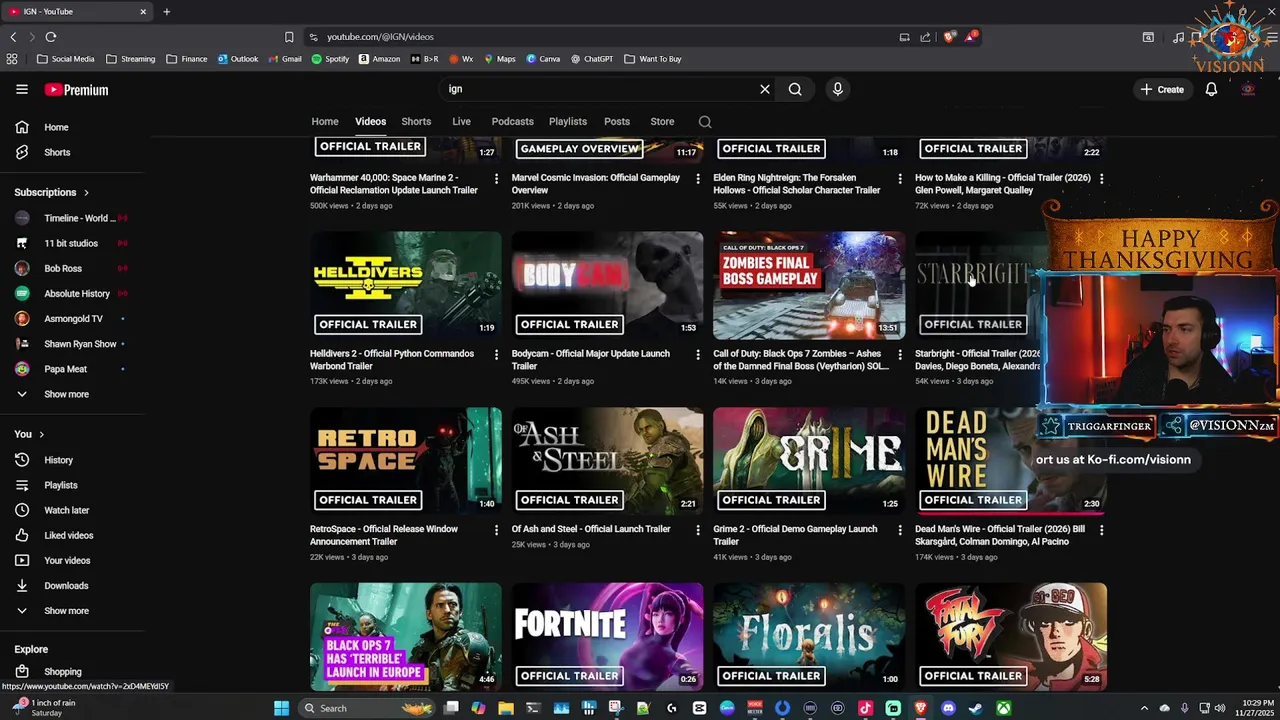Expand Subscriptions section arrow
This screenshot has width=1280, height=720.
86,192
